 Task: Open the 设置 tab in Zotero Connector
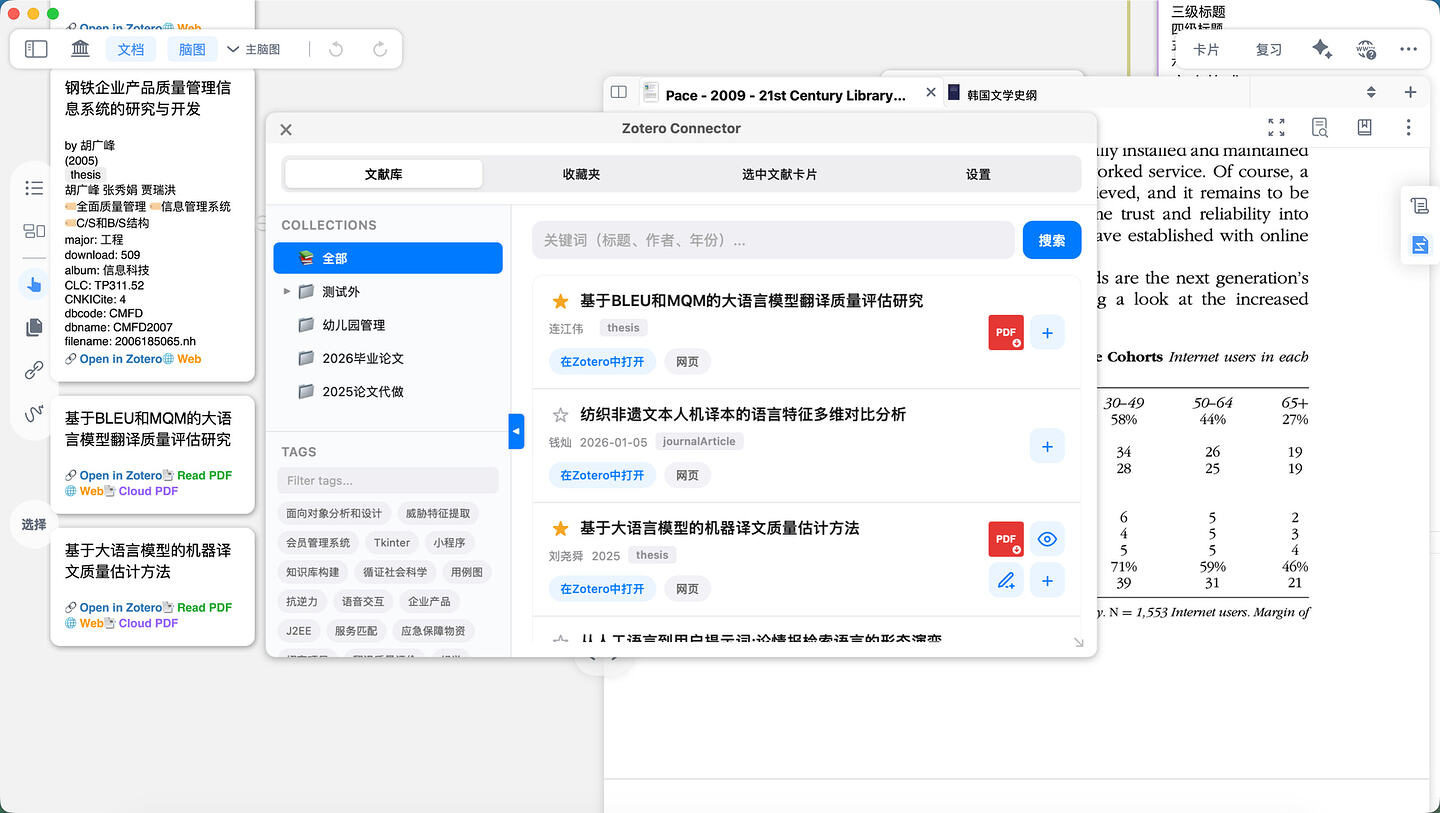tap(978, 174)
